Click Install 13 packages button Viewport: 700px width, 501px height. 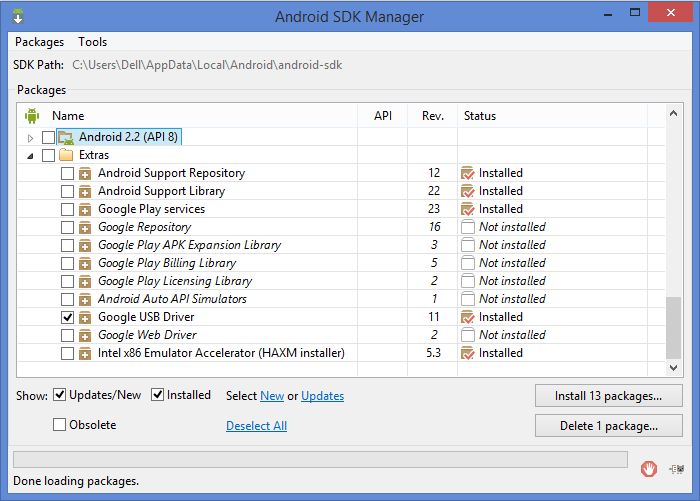(x=608, y=396)
